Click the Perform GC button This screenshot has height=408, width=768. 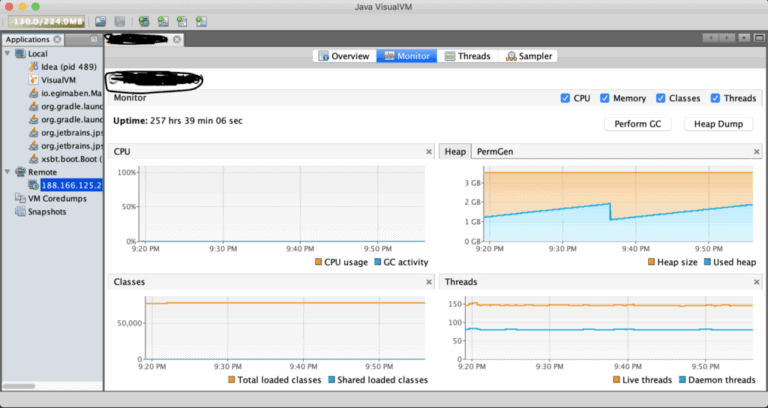pyautogui.click(x=639, y=124)
